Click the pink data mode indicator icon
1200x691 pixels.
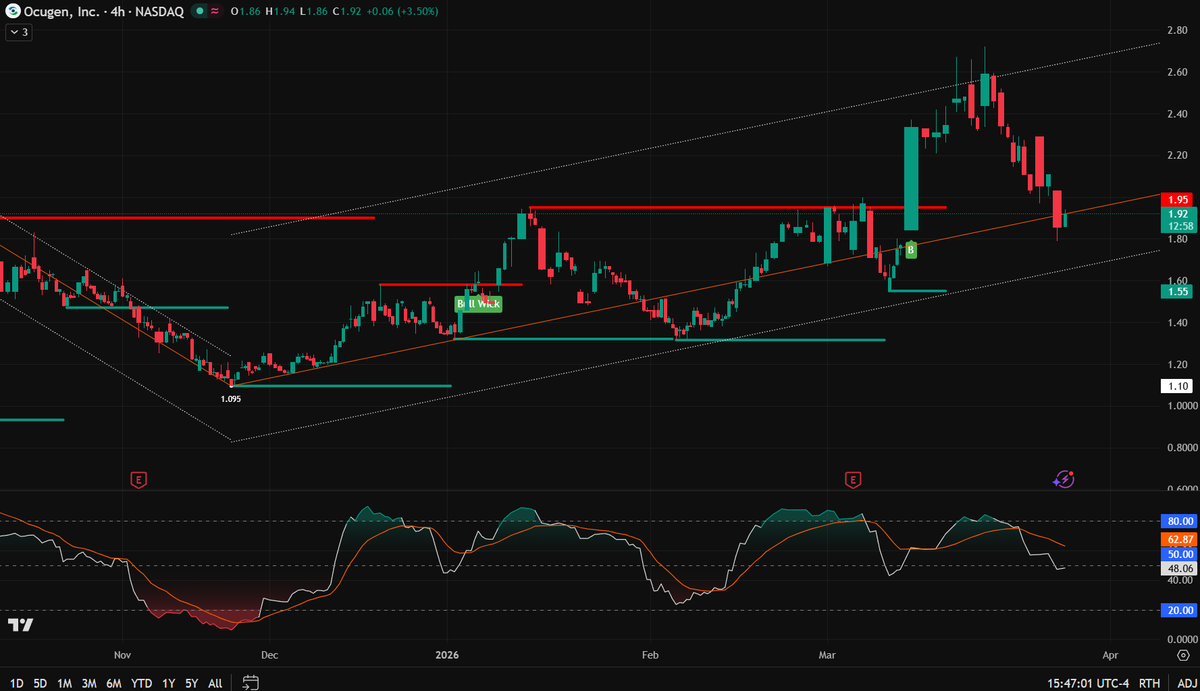tap(216, 11)
